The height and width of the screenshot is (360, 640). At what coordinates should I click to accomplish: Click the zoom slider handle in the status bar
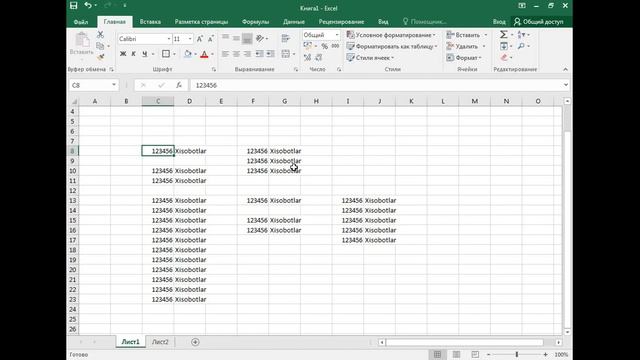tap(517, 355)
